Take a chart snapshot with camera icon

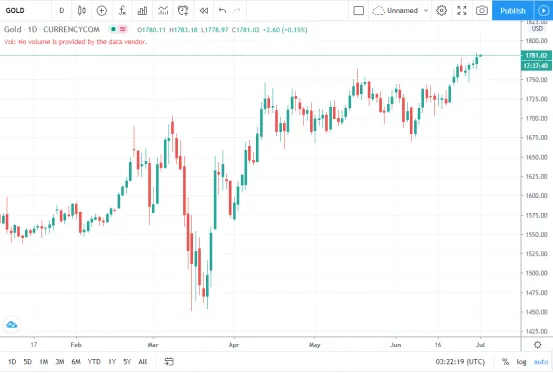[x=482, y=11]
